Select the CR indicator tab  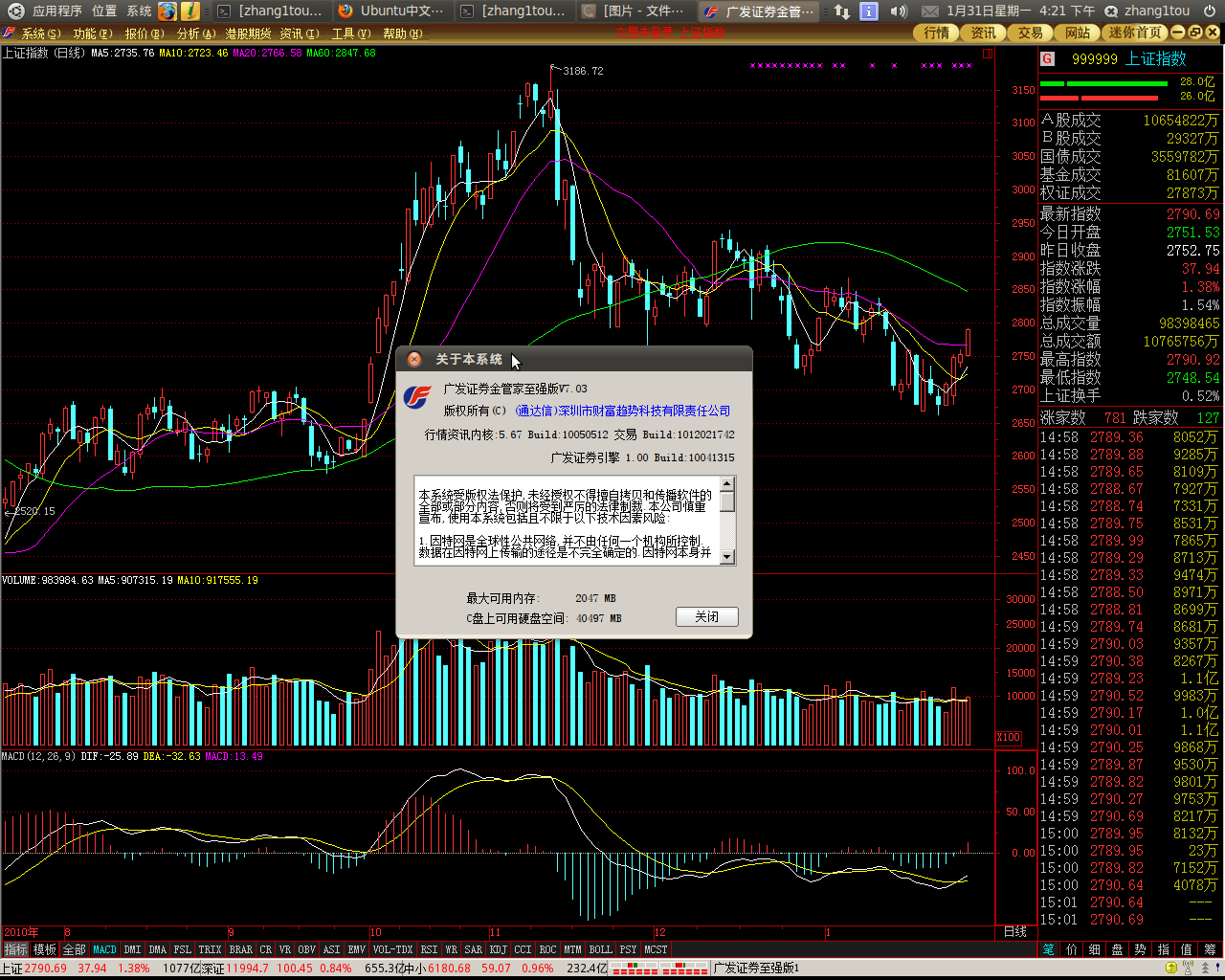(x=266, y=949)
